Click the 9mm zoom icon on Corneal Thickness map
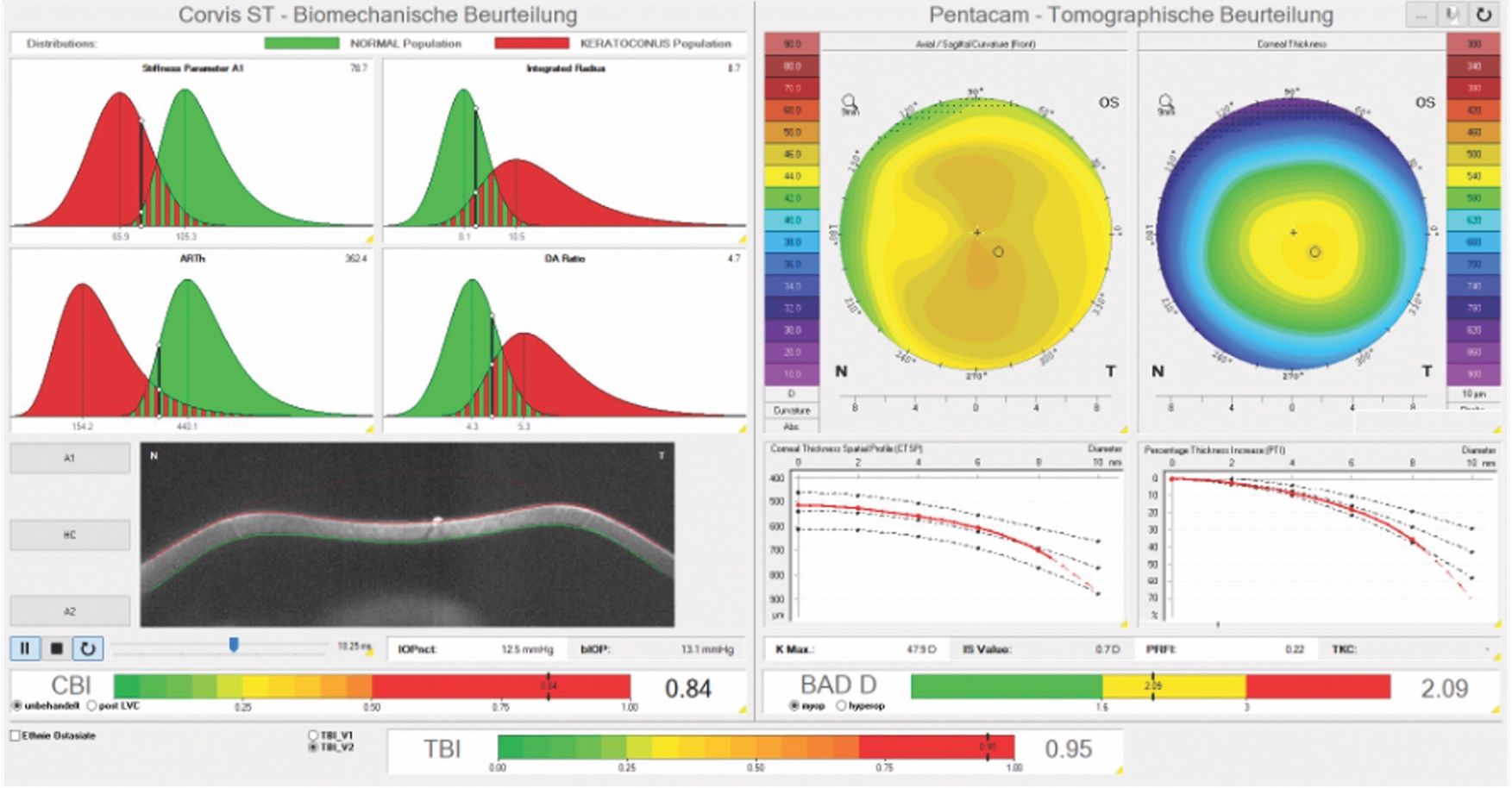Screen dimensions: 1512x788 click(x=1166, y=105)
